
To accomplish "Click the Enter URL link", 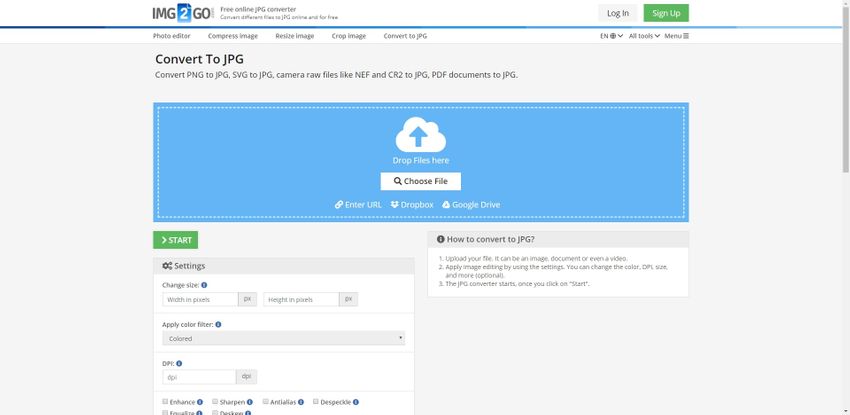I will 358,205.
